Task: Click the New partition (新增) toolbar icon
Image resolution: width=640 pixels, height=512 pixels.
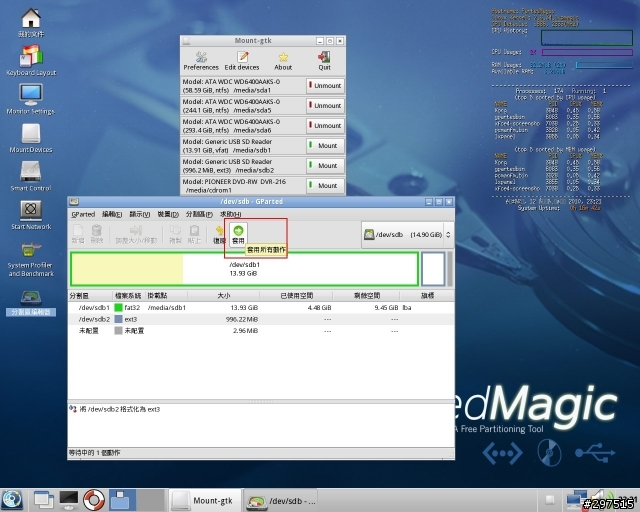Action: 78,231
